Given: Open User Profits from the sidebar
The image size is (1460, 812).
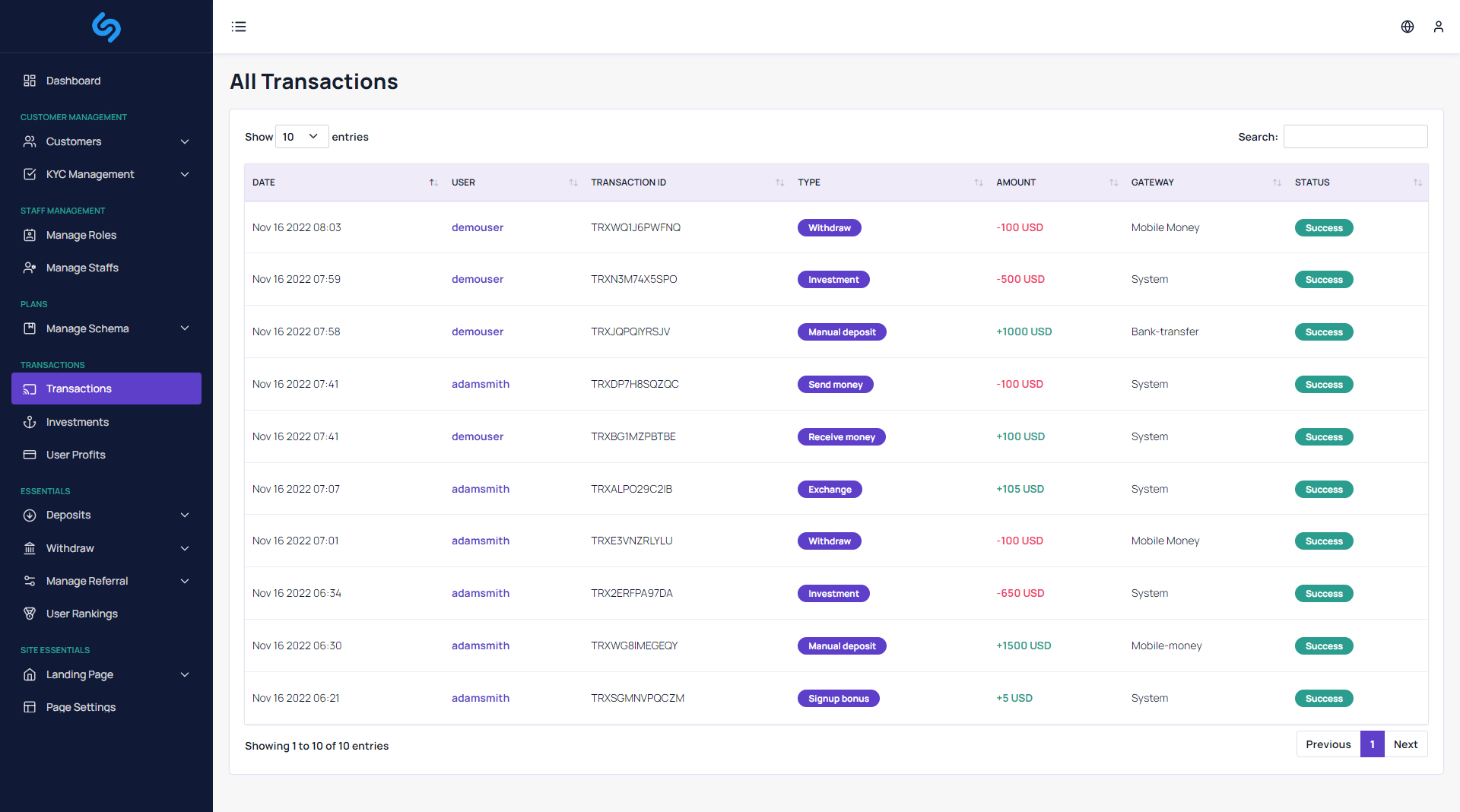Looking at the screenshot, I should (x=75, y=455).
